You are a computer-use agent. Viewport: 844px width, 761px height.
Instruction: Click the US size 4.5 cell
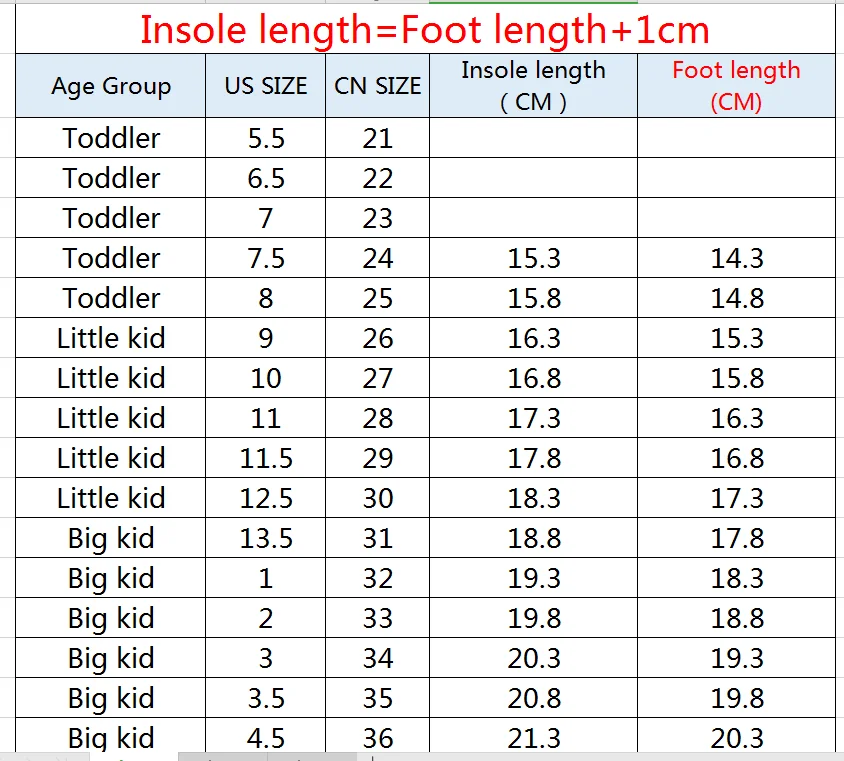(x=265, y=736)
